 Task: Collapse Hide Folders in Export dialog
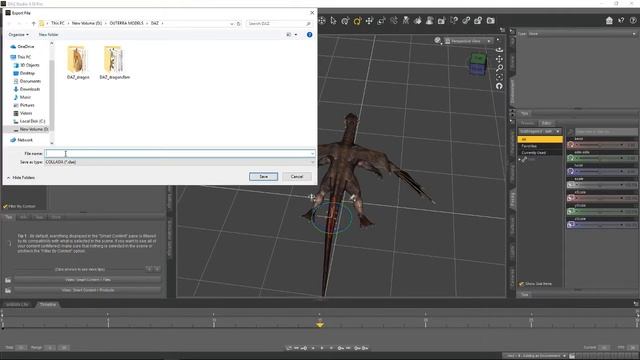coord(20,178)
